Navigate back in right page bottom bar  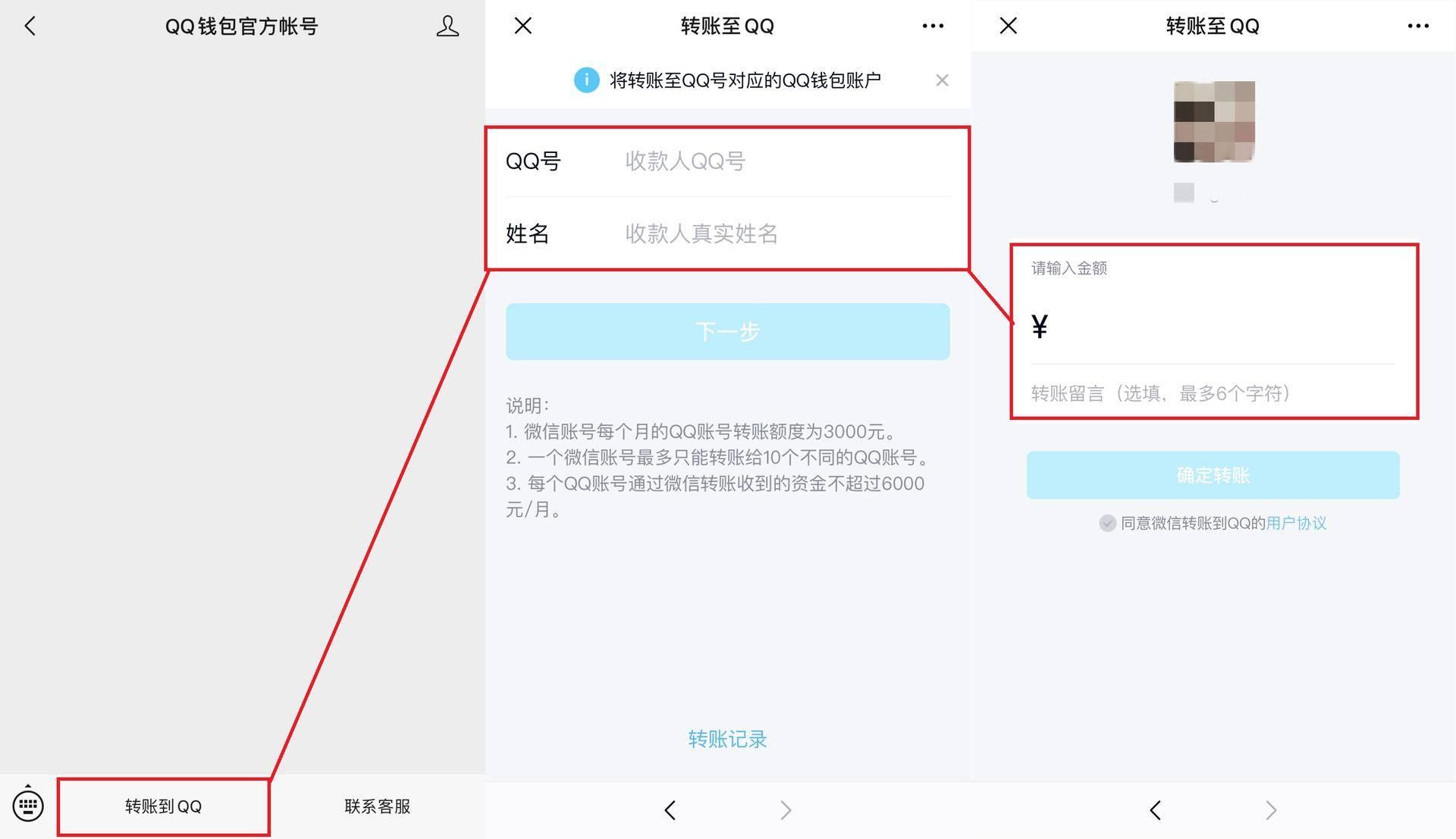[x=1155, y=810]
